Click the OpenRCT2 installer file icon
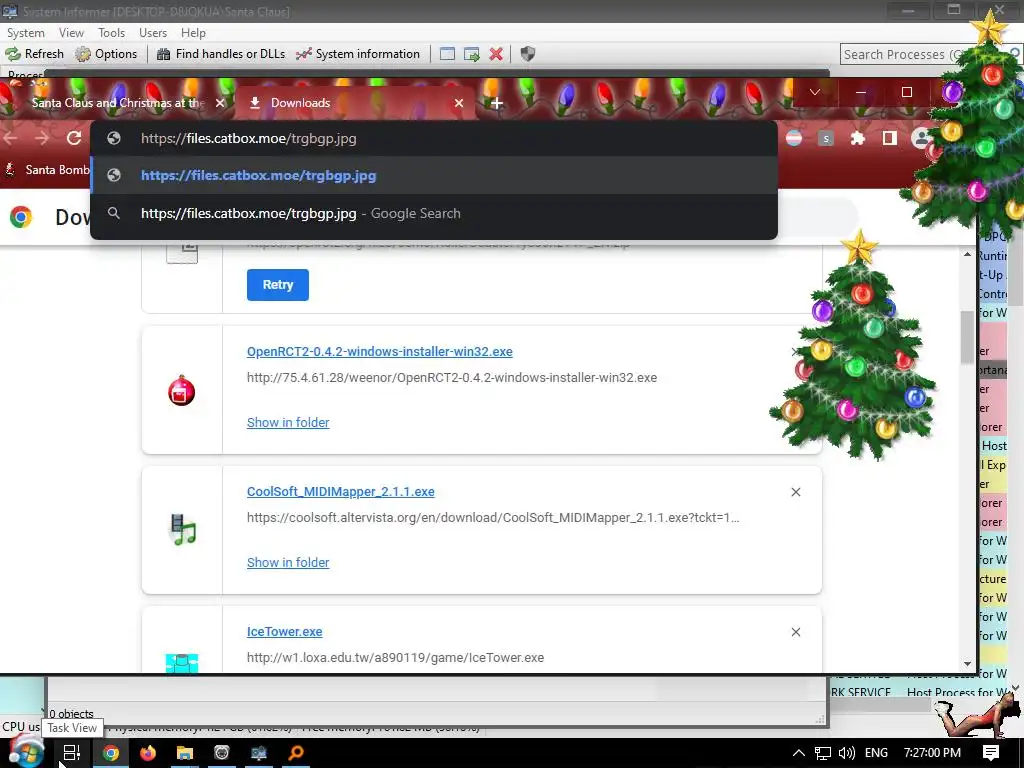Viewport: 1024px width, 768px height. pos(182,391)
